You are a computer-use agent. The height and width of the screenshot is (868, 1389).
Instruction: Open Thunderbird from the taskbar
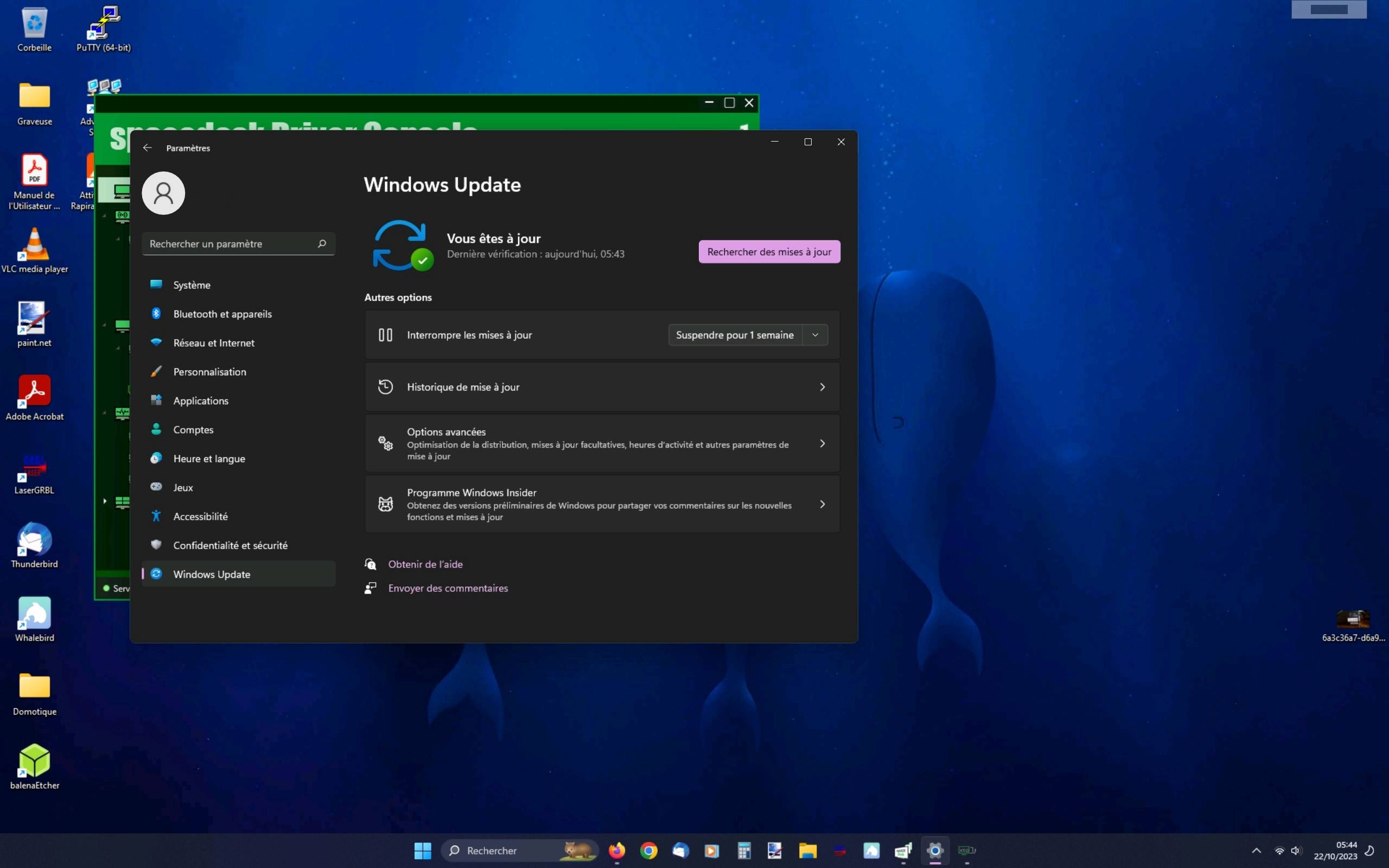681,851
